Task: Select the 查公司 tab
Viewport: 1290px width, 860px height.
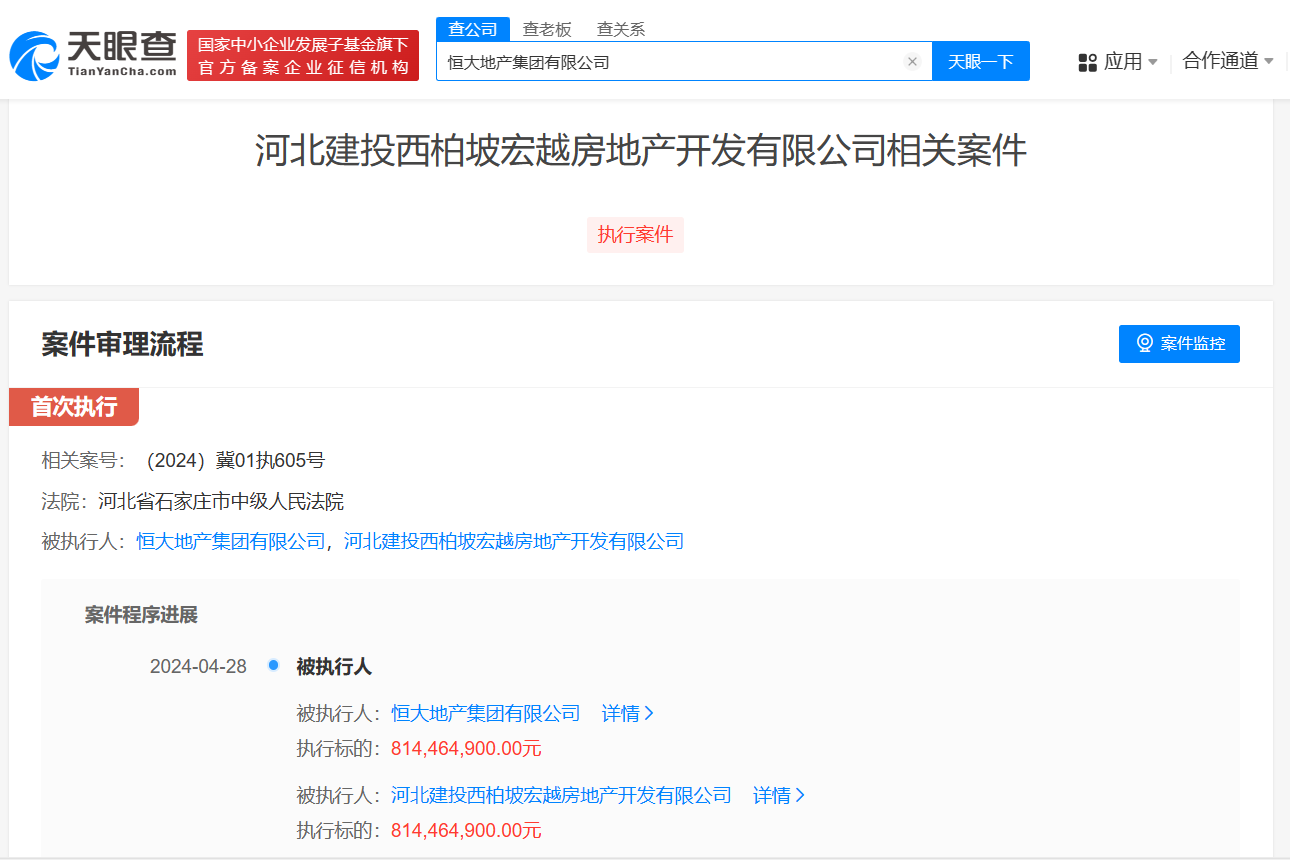Action: 473,29
